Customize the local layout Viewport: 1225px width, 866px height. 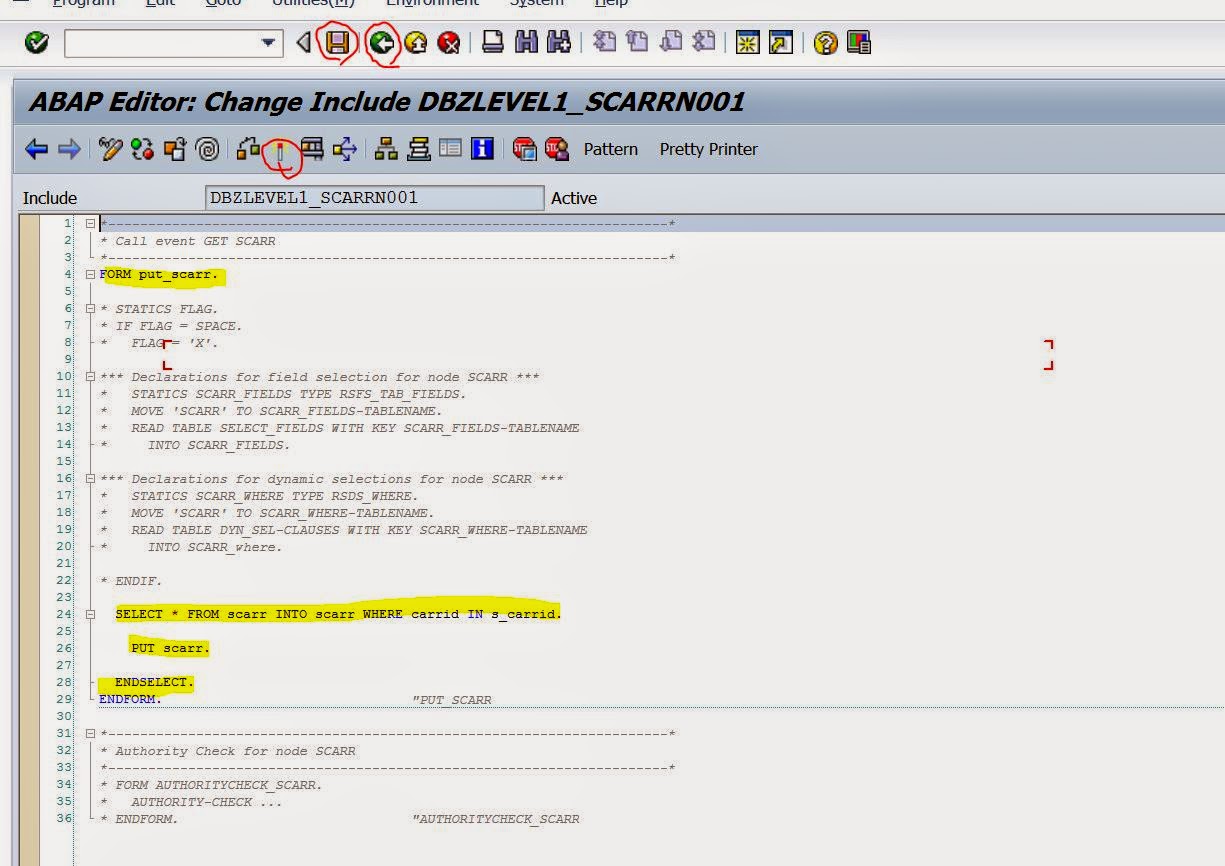(856, 43)
